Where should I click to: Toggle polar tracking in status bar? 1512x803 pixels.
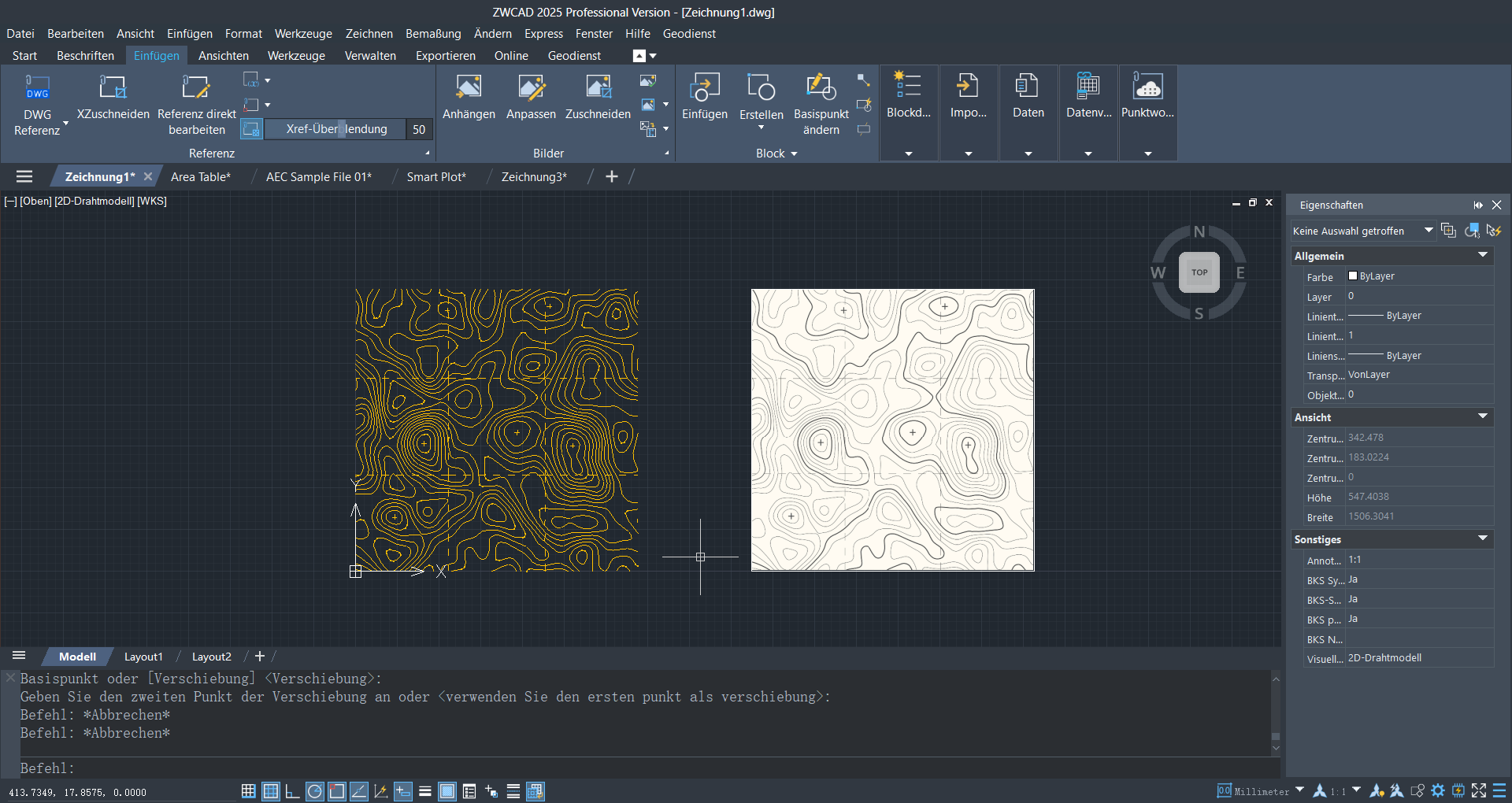pyautogui.click(x=314, y=791)
